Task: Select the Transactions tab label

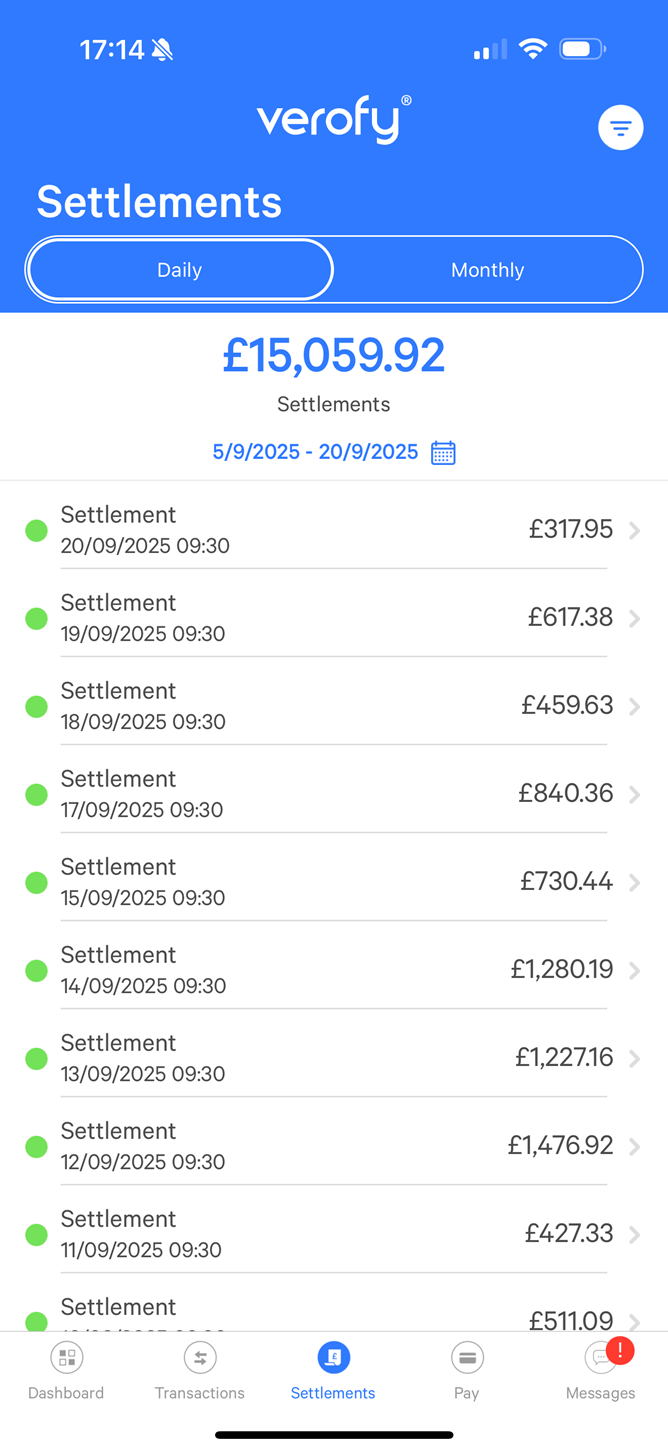Action: tap(200, 1393)
